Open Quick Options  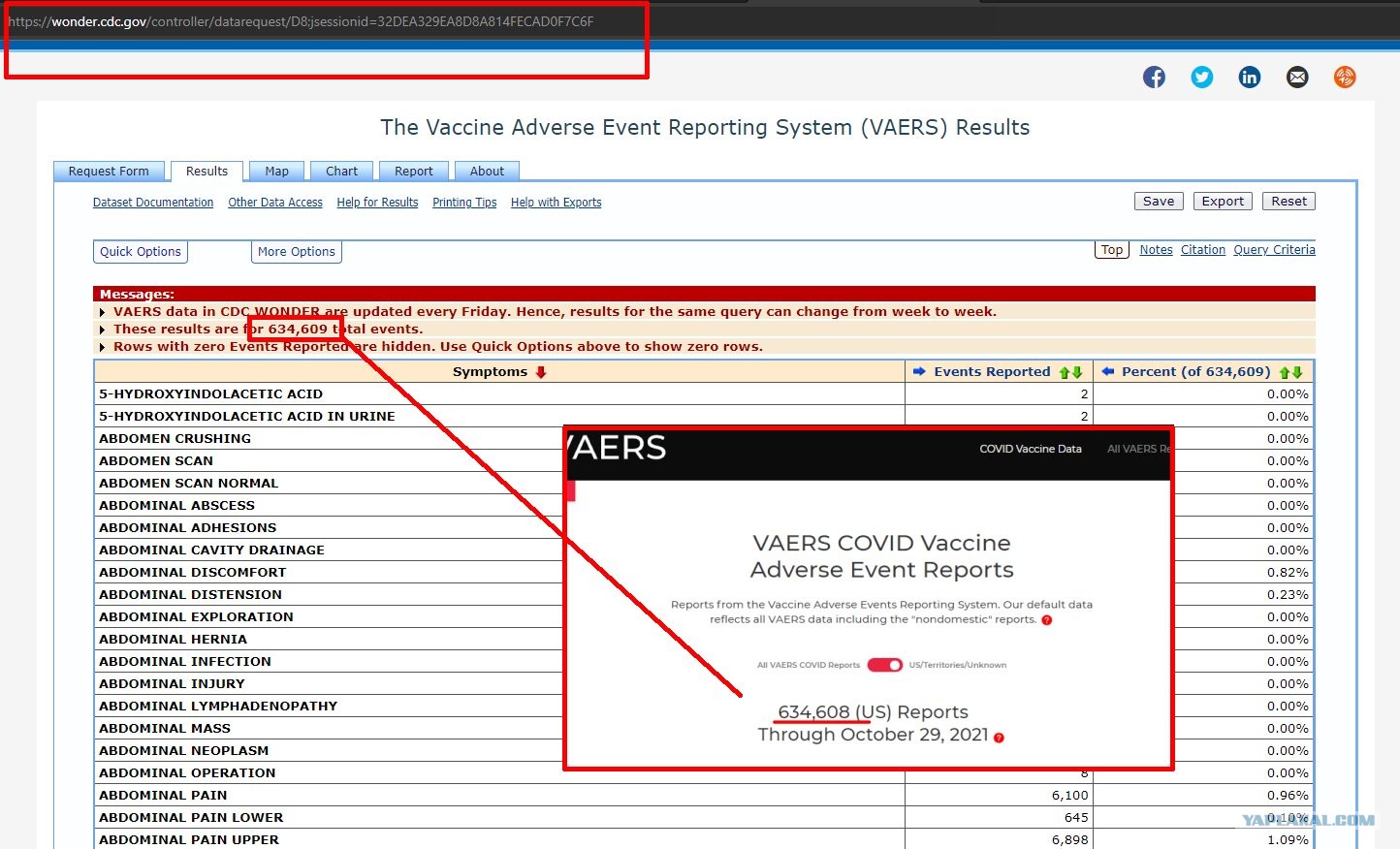[x=141, y=252]
